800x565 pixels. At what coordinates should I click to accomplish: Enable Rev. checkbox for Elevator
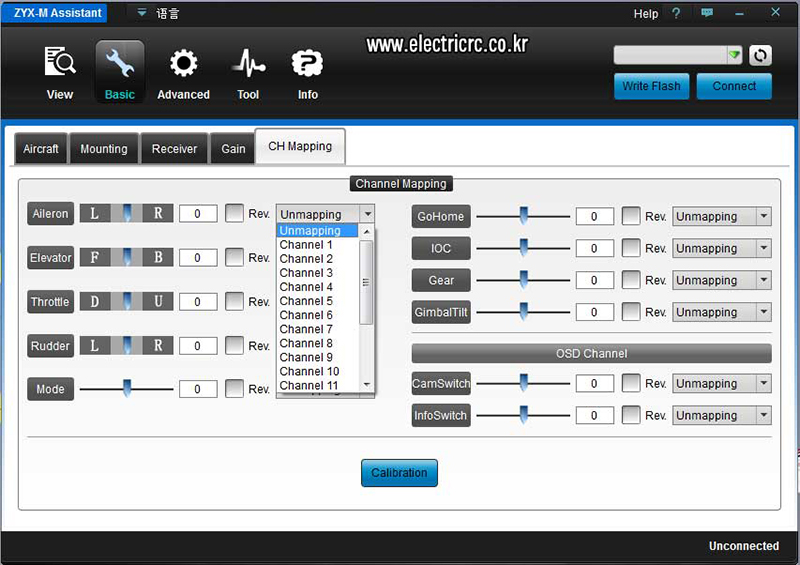tap(234, 257)
